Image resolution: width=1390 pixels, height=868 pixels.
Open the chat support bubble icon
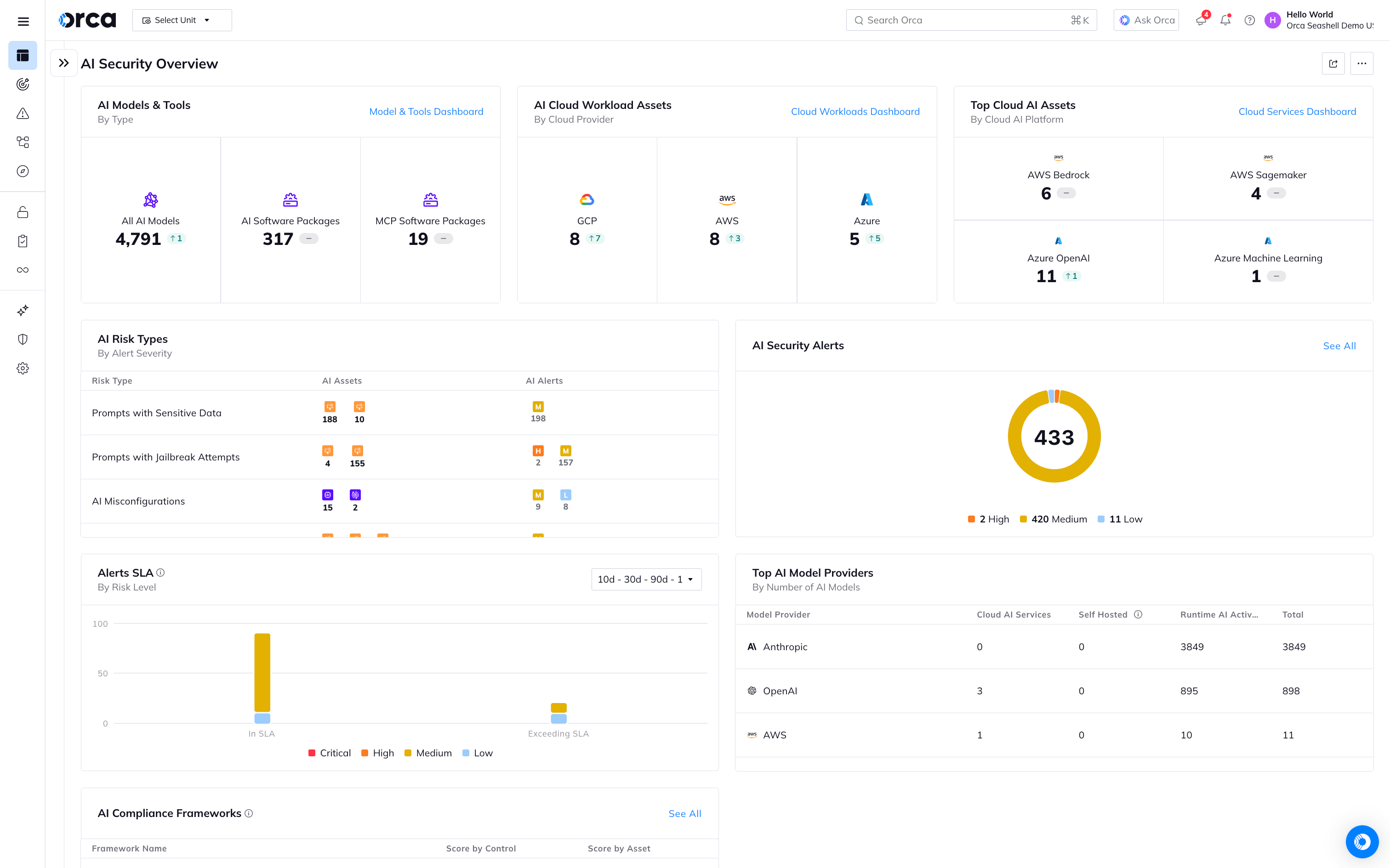coord(1362,841)
